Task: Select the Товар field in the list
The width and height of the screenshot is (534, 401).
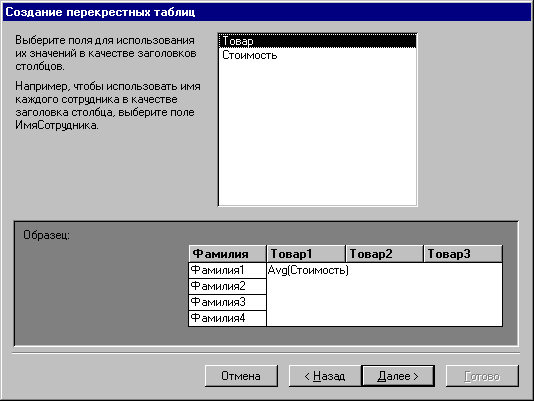Action: click(x=317, y=41)
